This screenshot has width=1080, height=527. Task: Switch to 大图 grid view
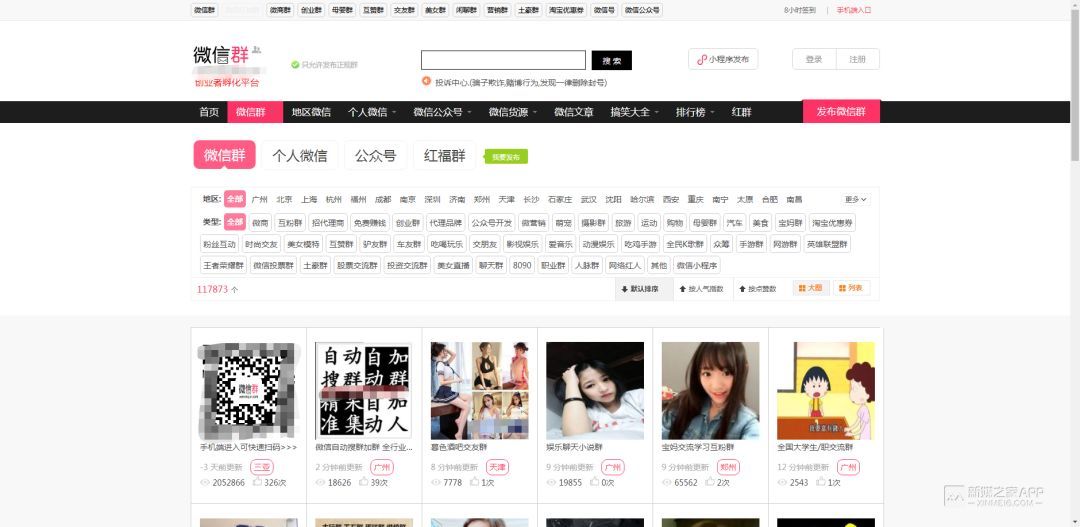pos(811,288)
